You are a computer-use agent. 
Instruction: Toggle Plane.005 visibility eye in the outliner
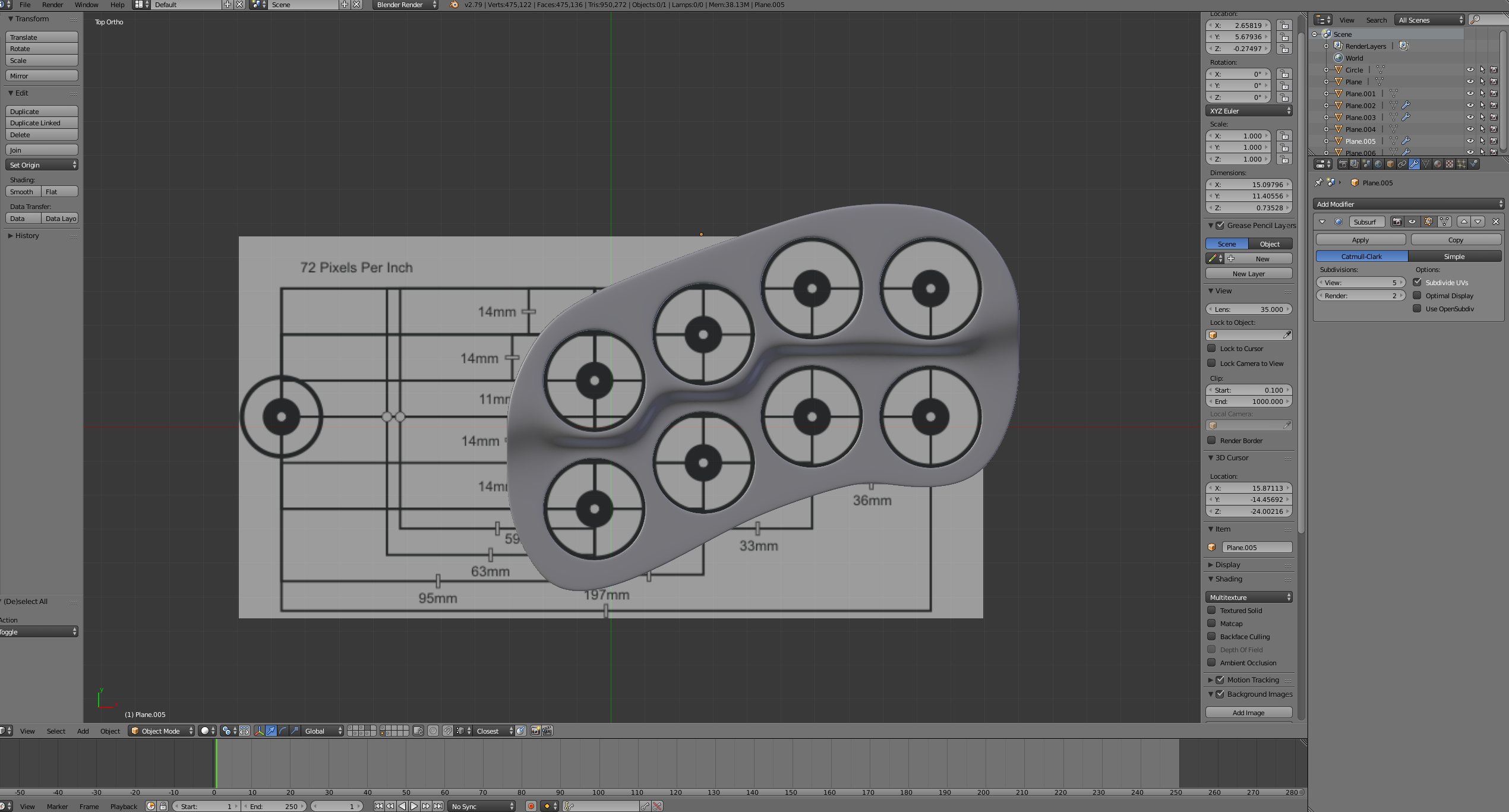[1470, 141]
